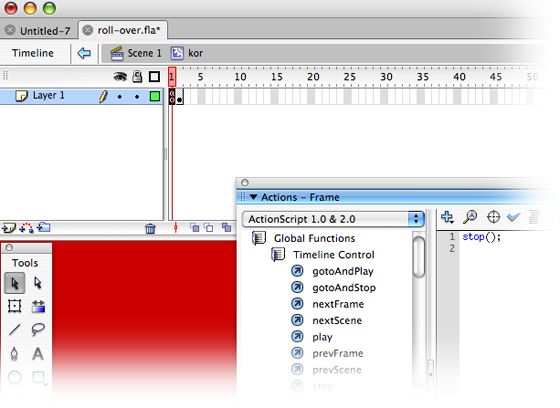The height and width of the screenshot is (408, 560).
Task: Click the Find magnifier icon in Actions
Action: pyautogui.click(x=470, y=217)
